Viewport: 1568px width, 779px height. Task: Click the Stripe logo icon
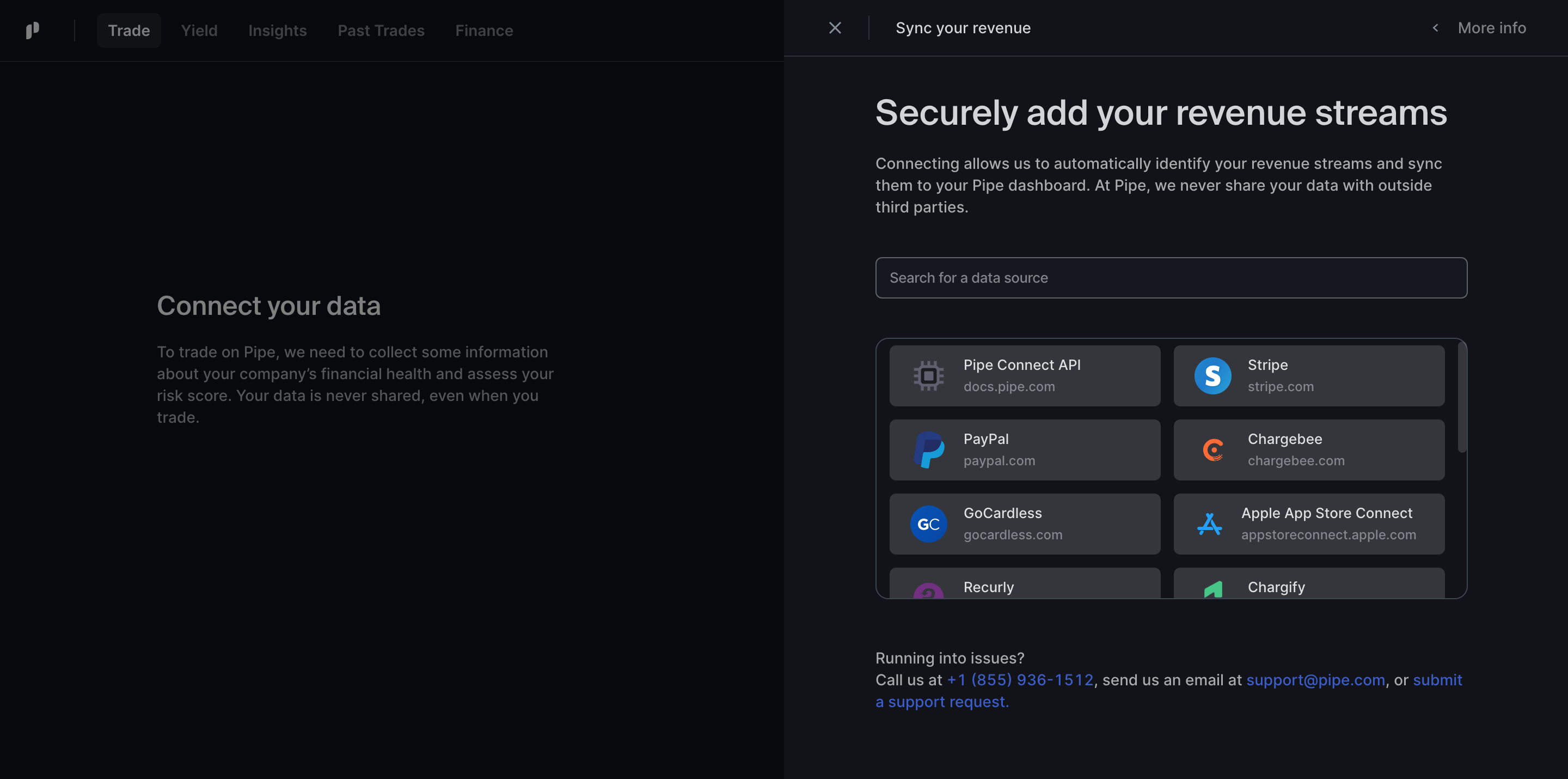tap(1212, 376)
